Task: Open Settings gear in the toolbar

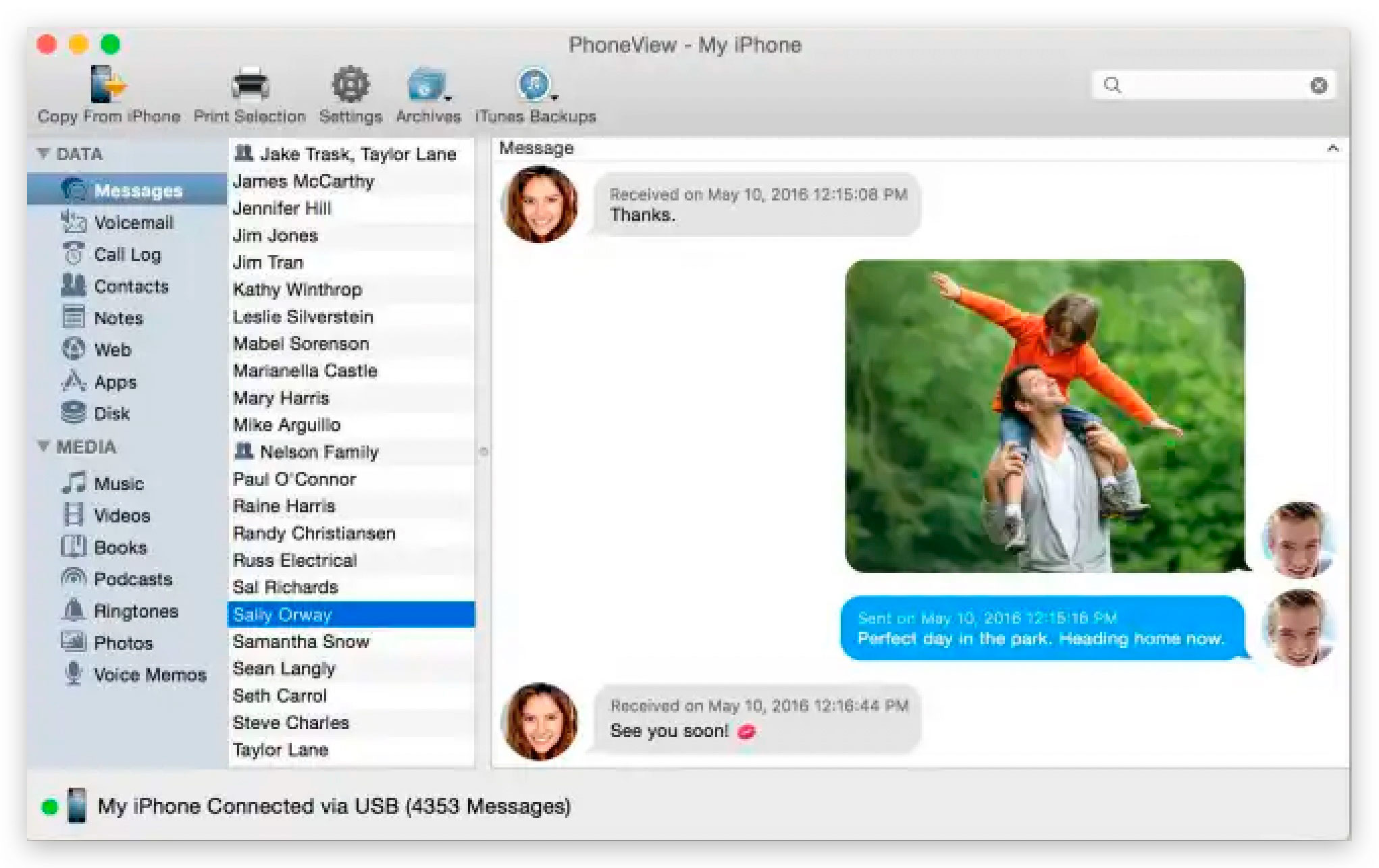Action: (350, 85)
